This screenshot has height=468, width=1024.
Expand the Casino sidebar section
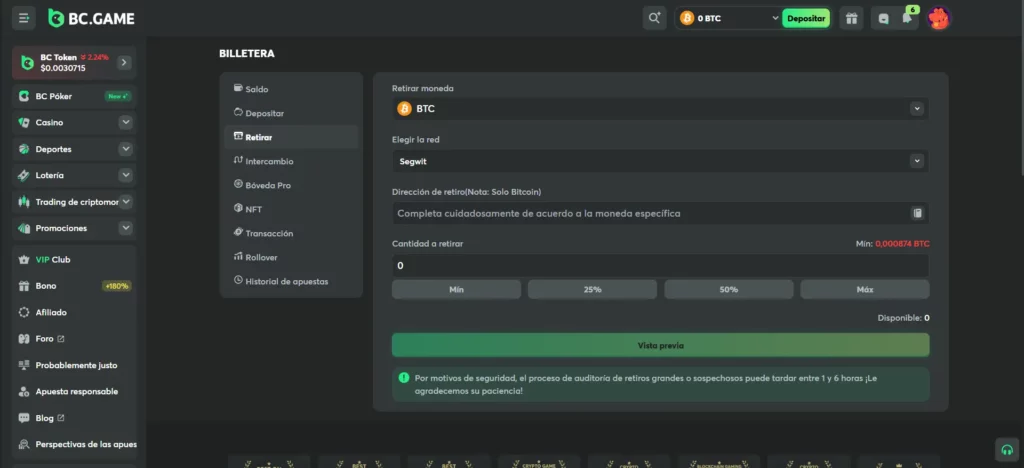tap(125, 123)
